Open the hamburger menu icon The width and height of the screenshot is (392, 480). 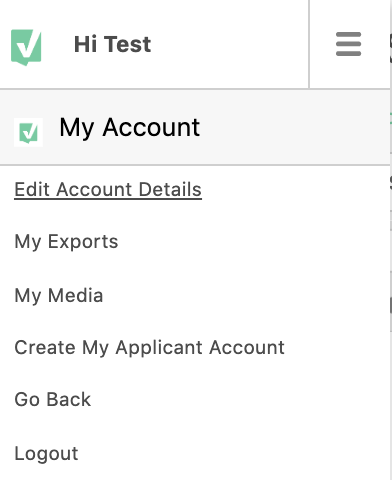click(x=348, y=44)
